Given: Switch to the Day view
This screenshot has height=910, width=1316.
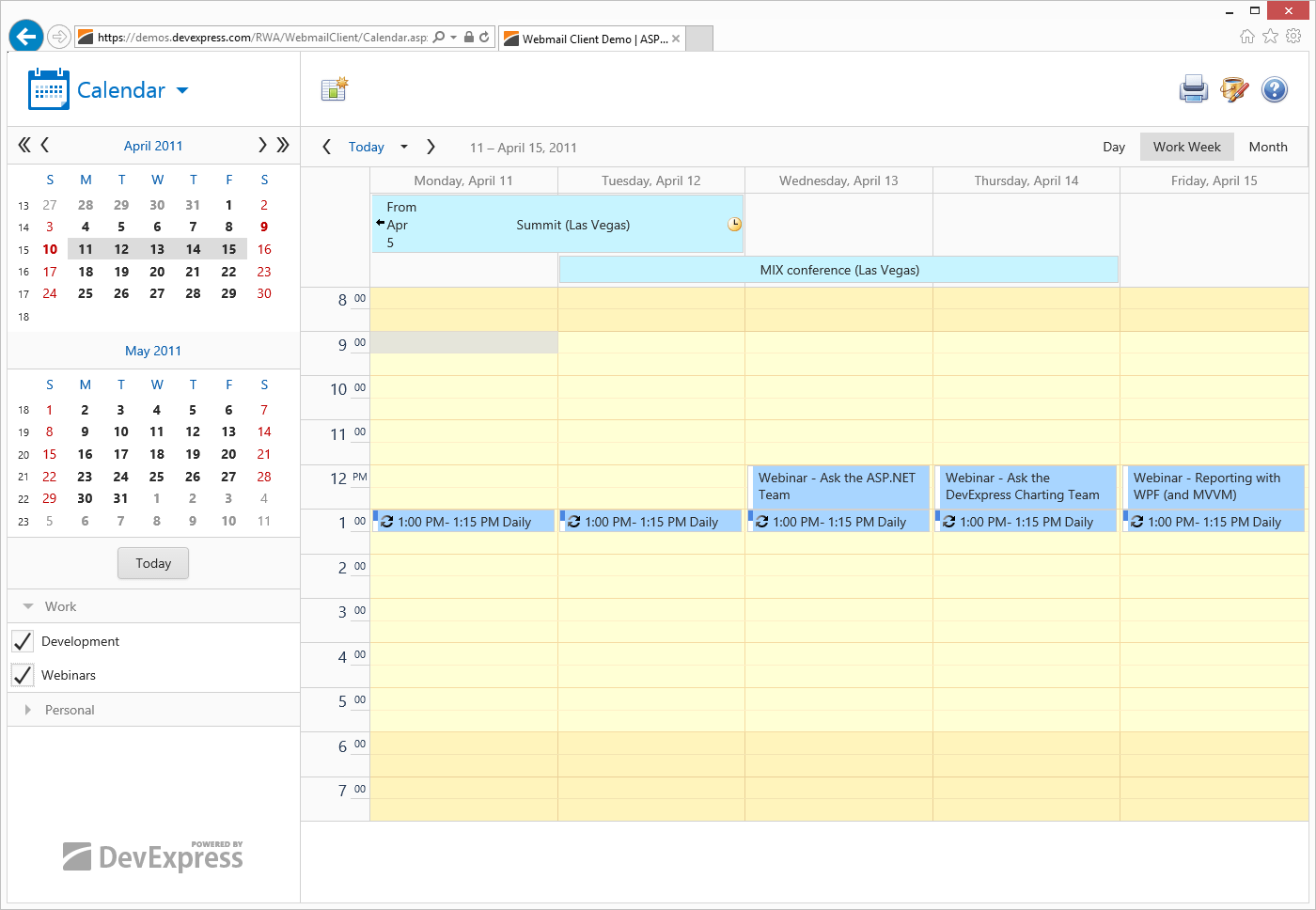Looking at the screenshot, I should (x=1113, y=147).
